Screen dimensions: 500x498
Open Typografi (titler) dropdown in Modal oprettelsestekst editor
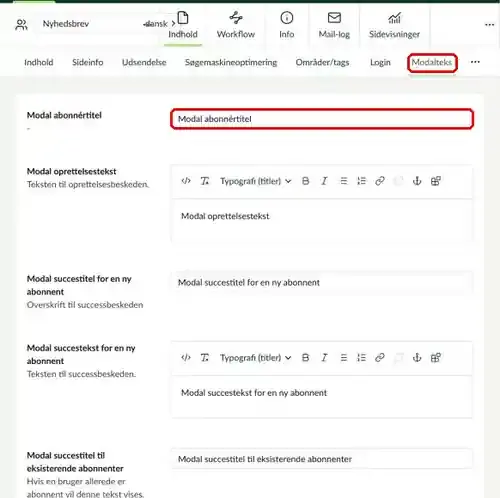pos(255,181)
